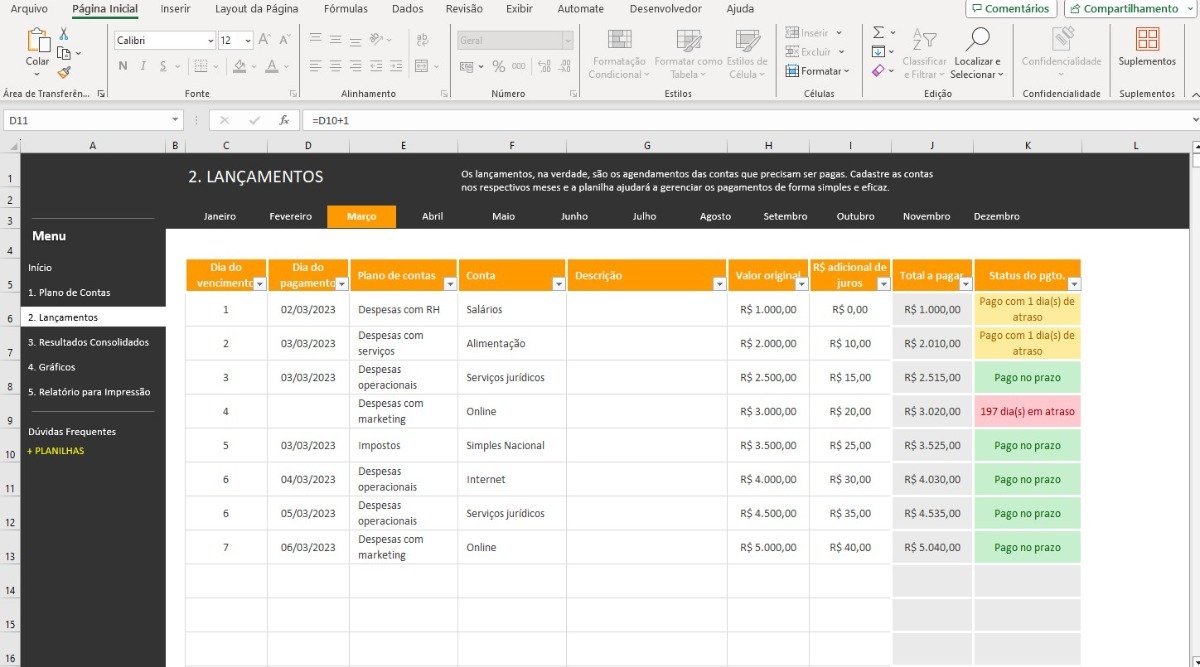Click the Comentários button
This screenshot has height=667, width=1200.
[1011, 9]
